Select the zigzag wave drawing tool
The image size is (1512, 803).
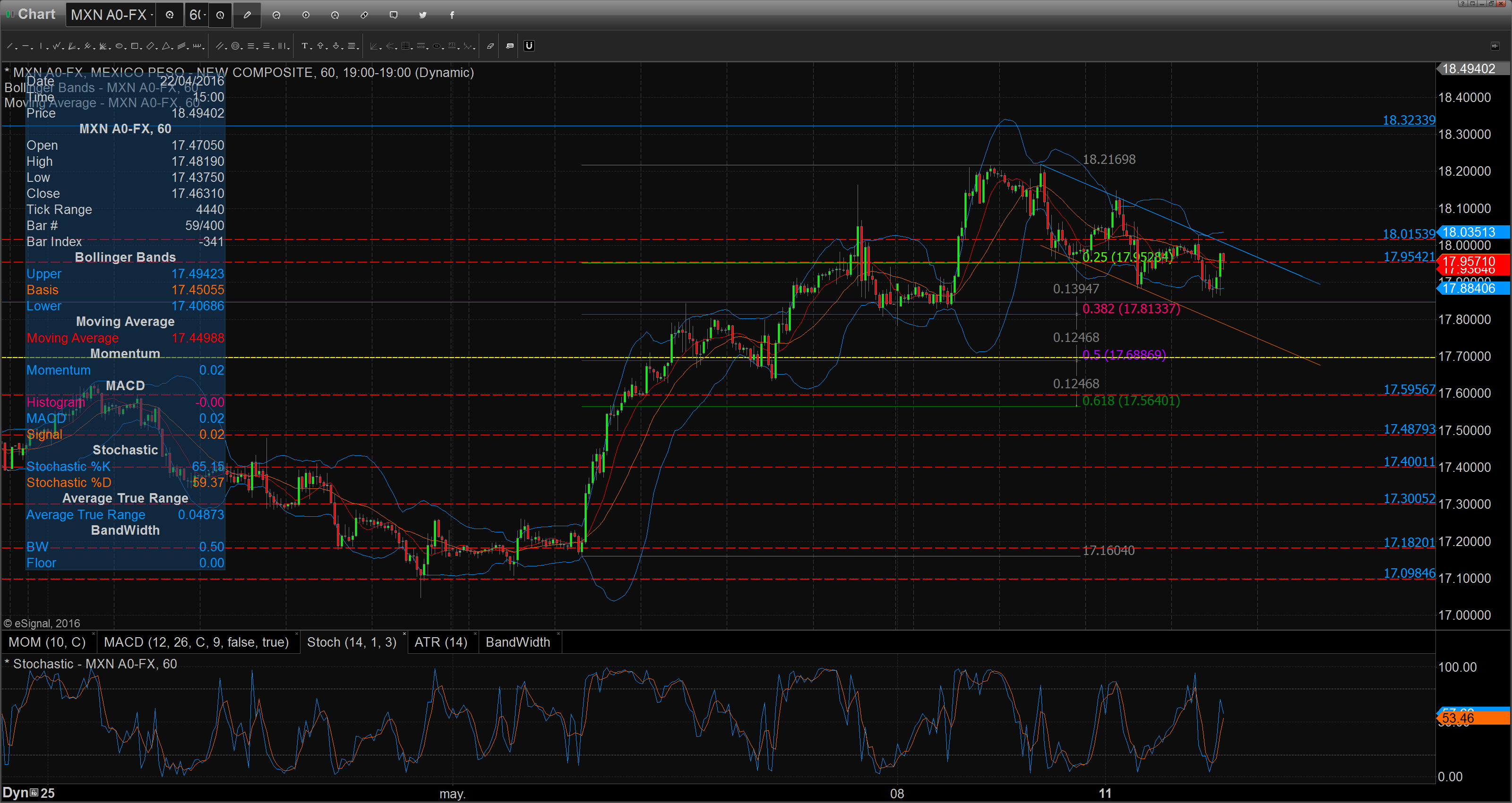[56, 46]
